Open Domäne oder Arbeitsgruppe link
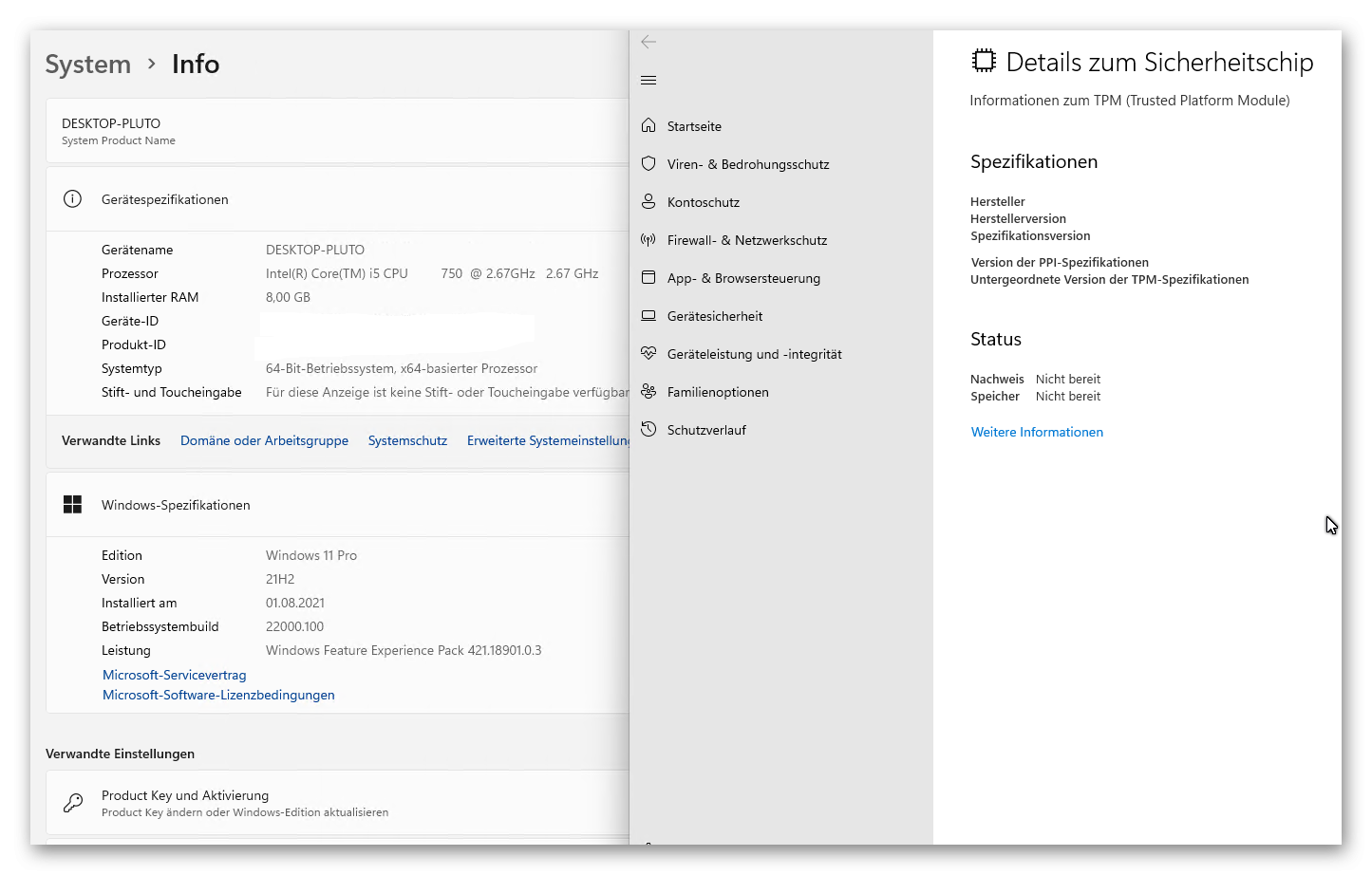1372x875 pixels. coord(264,440)
